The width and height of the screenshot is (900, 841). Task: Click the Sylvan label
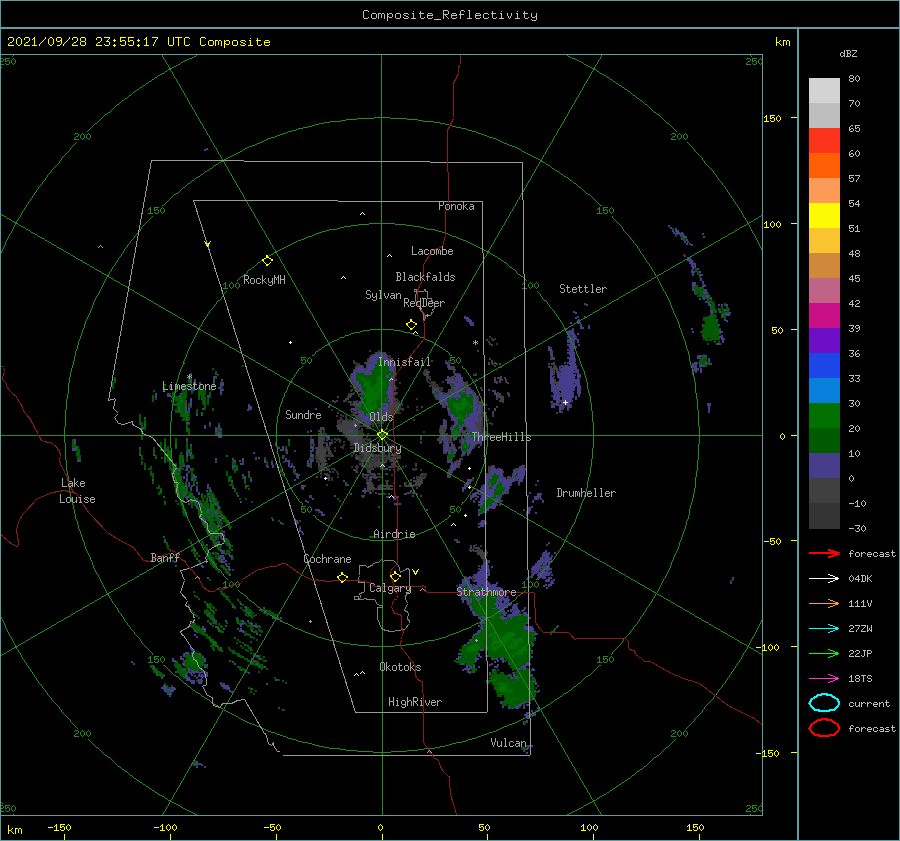383,295
